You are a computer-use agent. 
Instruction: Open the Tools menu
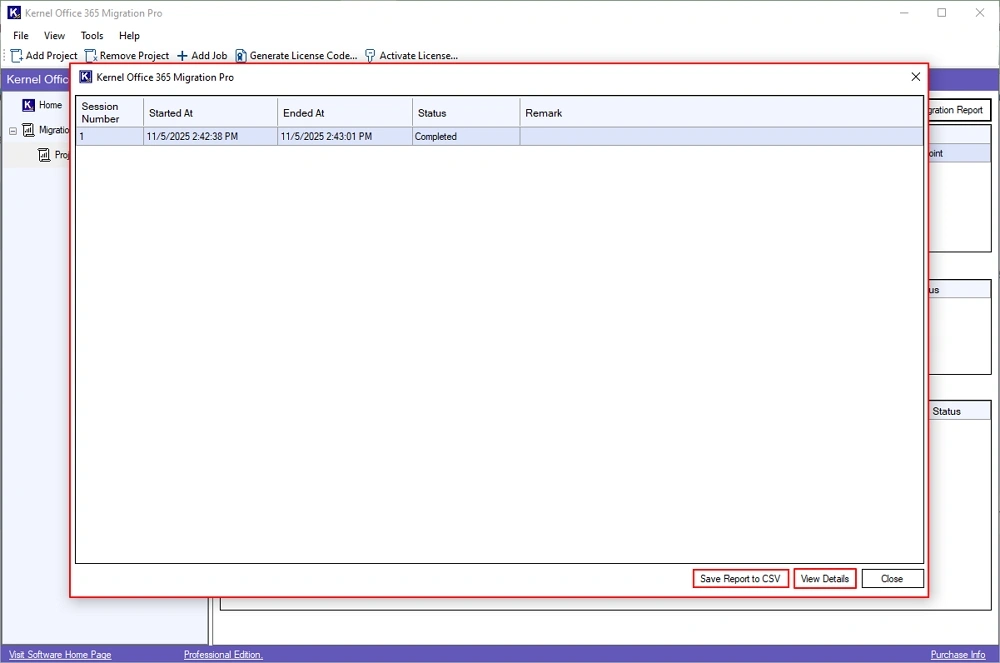[92, 36]
